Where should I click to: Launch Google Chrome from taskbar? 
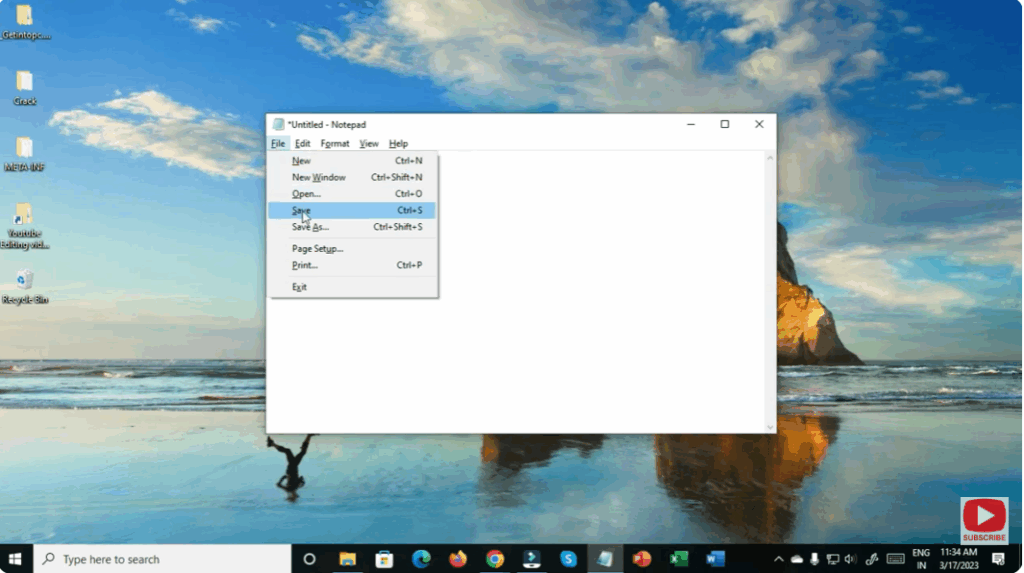[495, 559]
